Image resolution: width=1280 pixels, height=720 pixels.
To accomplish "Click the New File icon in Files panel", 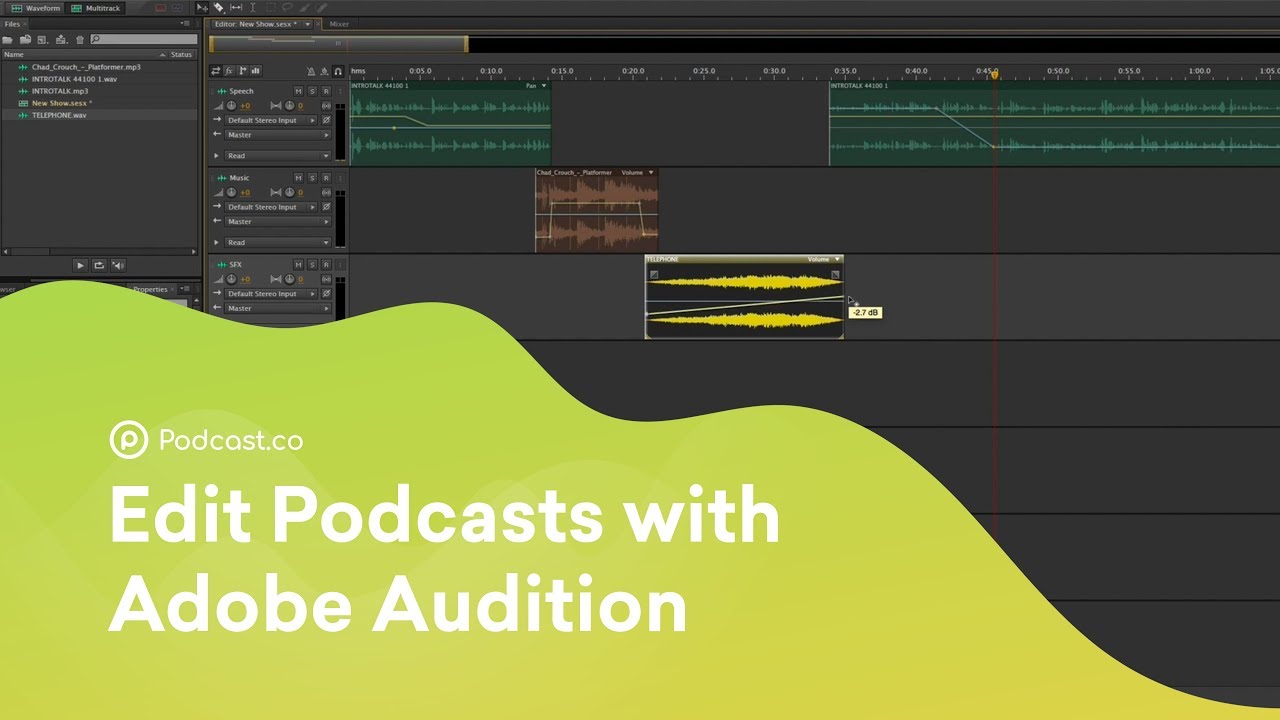I will pyautogui.click(x=43, y=39).
